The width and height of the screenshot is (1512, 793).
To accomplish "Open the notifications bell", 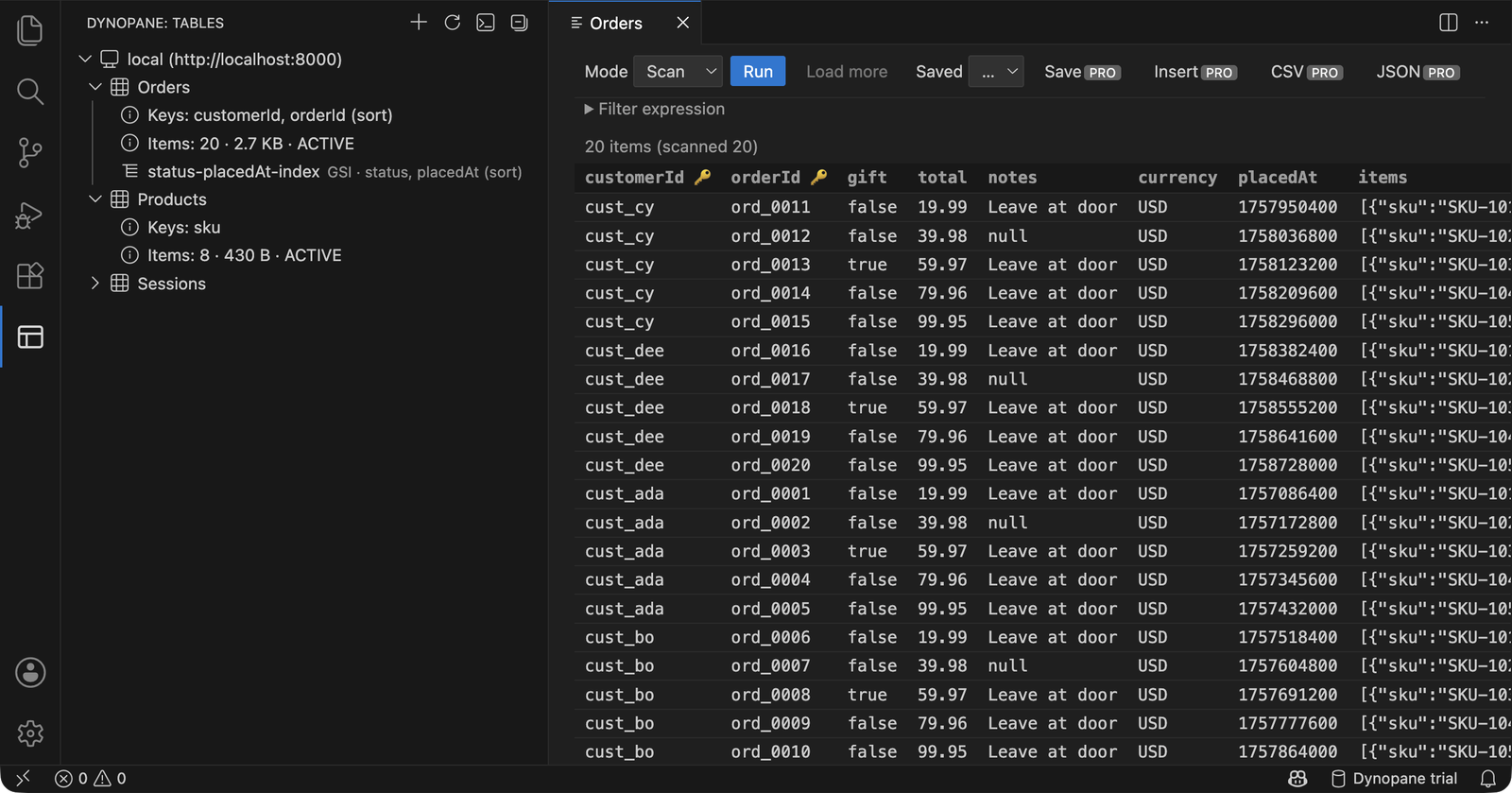I will 1488,779.
